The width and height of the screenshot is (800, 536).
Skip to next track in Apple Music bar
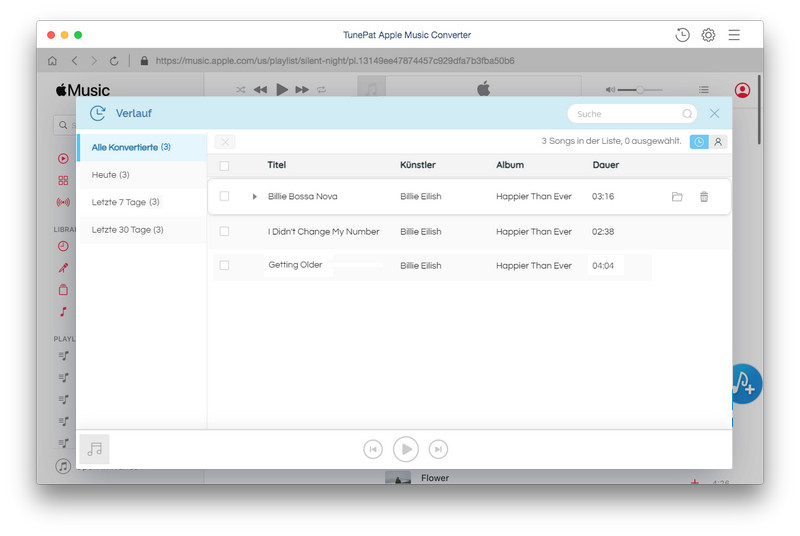click(302, 90)
